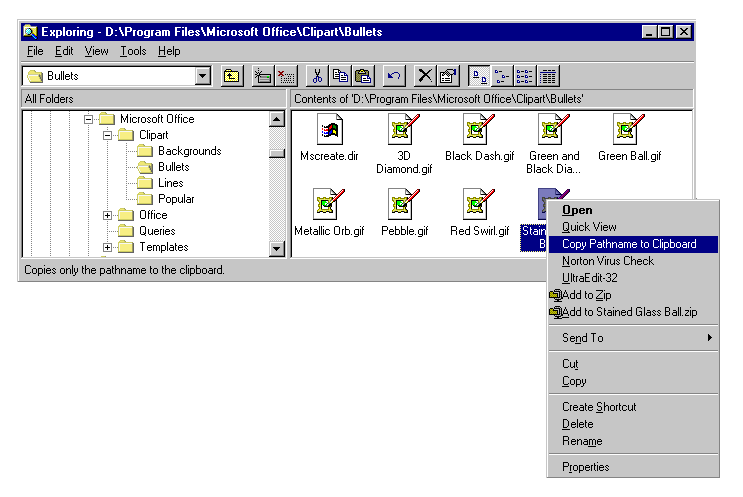The height and width of the screenshot is (497, 743).
Task: Choose Create Shortcut in the context menu
Action: [x=633, y=407]
